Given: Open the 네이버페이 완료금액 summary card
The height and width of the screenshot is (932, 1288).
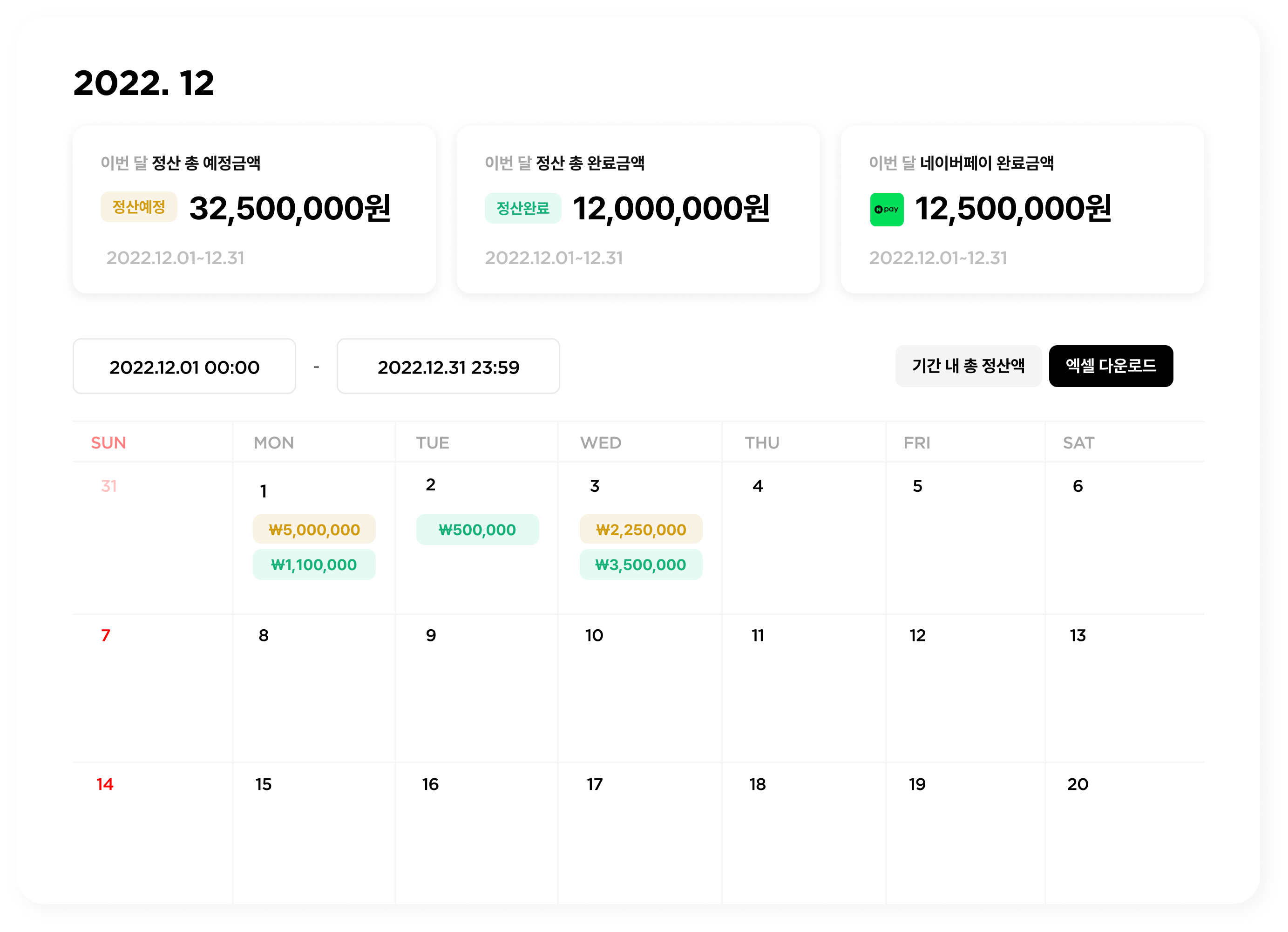Looking at the screenshot, I should 1022,210.
